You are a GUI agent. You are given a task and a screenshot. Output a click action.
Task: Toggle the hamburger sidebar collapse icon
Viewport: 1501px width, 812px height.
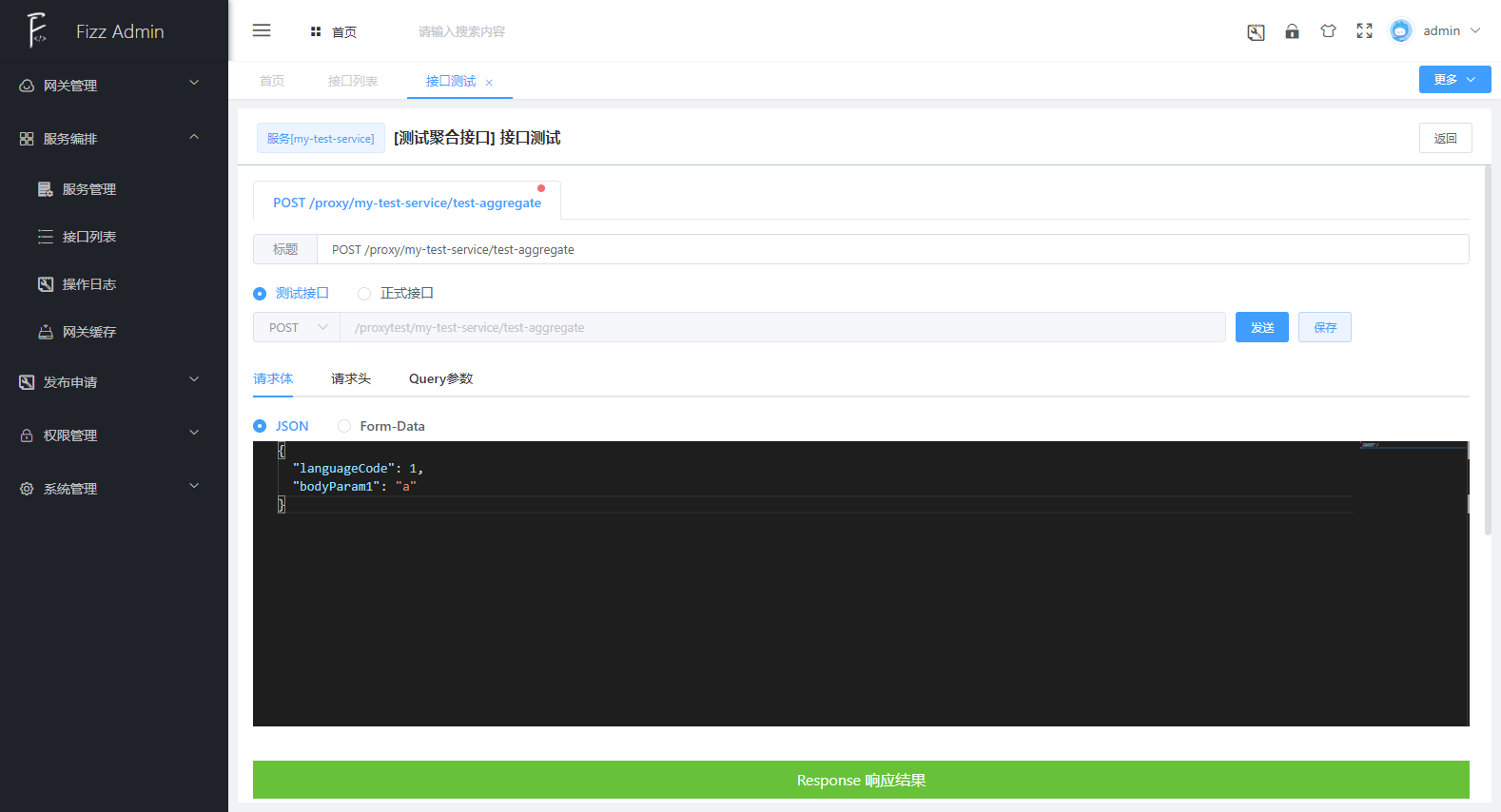(x=262, y=30)
